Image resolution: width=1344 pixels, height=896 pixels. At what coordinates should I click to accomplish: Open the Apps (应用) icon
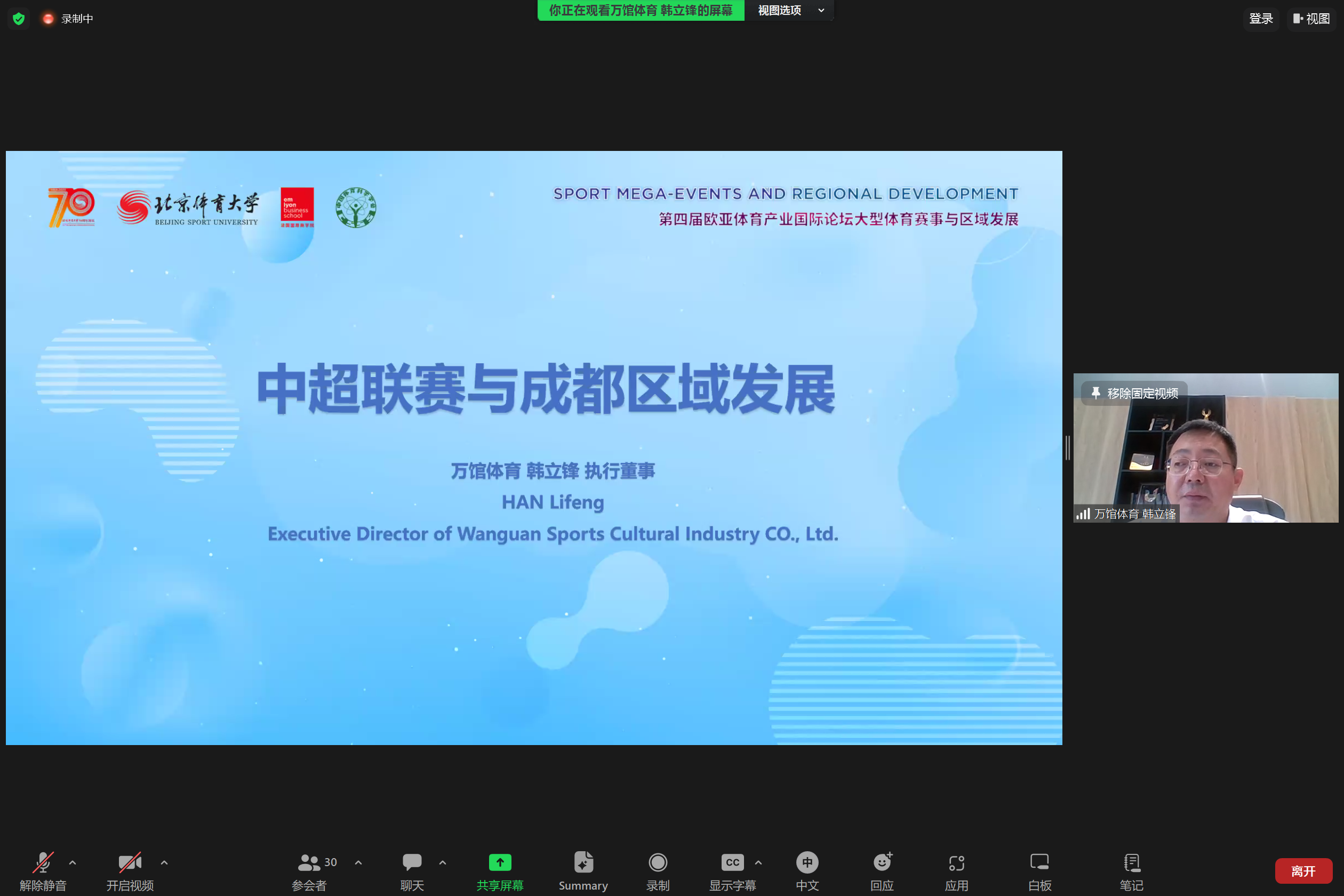click(x=956, y=862)
